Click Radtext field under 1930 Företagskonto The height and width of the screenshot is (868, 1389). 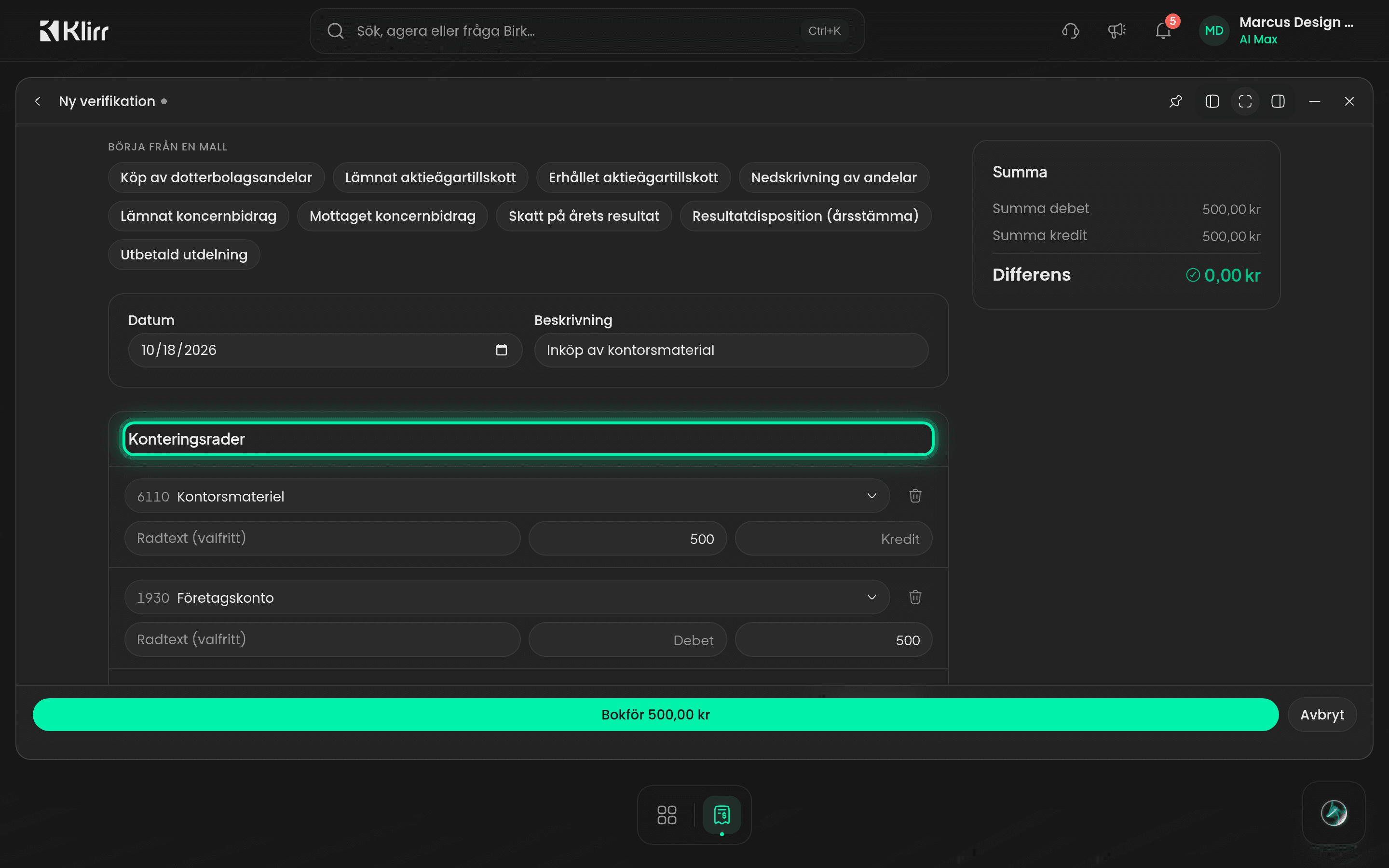323,639
